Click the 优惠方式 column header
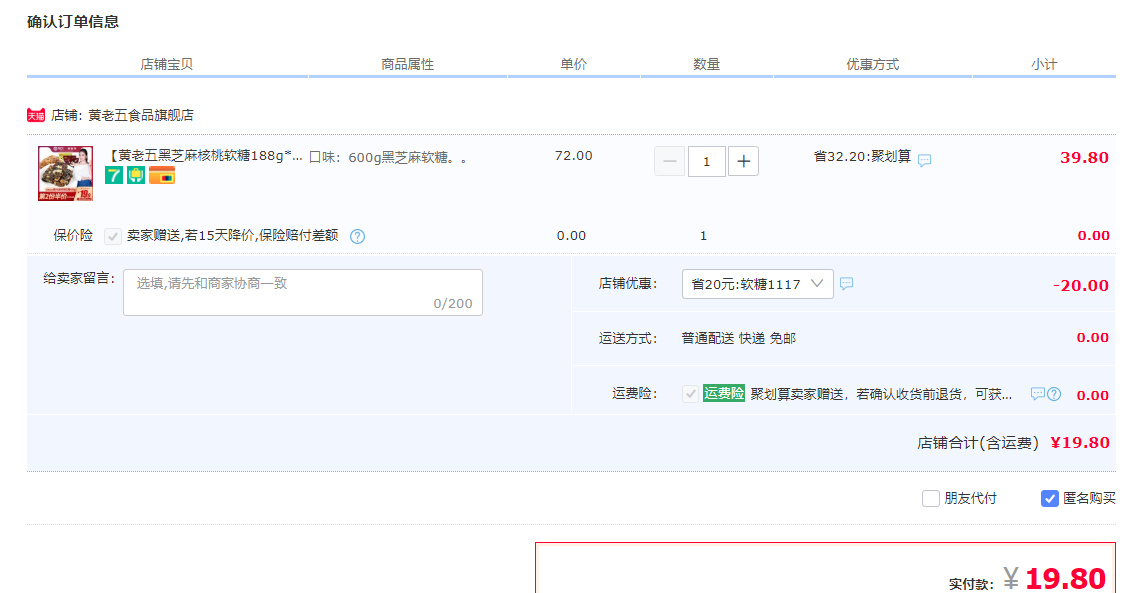1123x593 pixels. click(872, 64)
